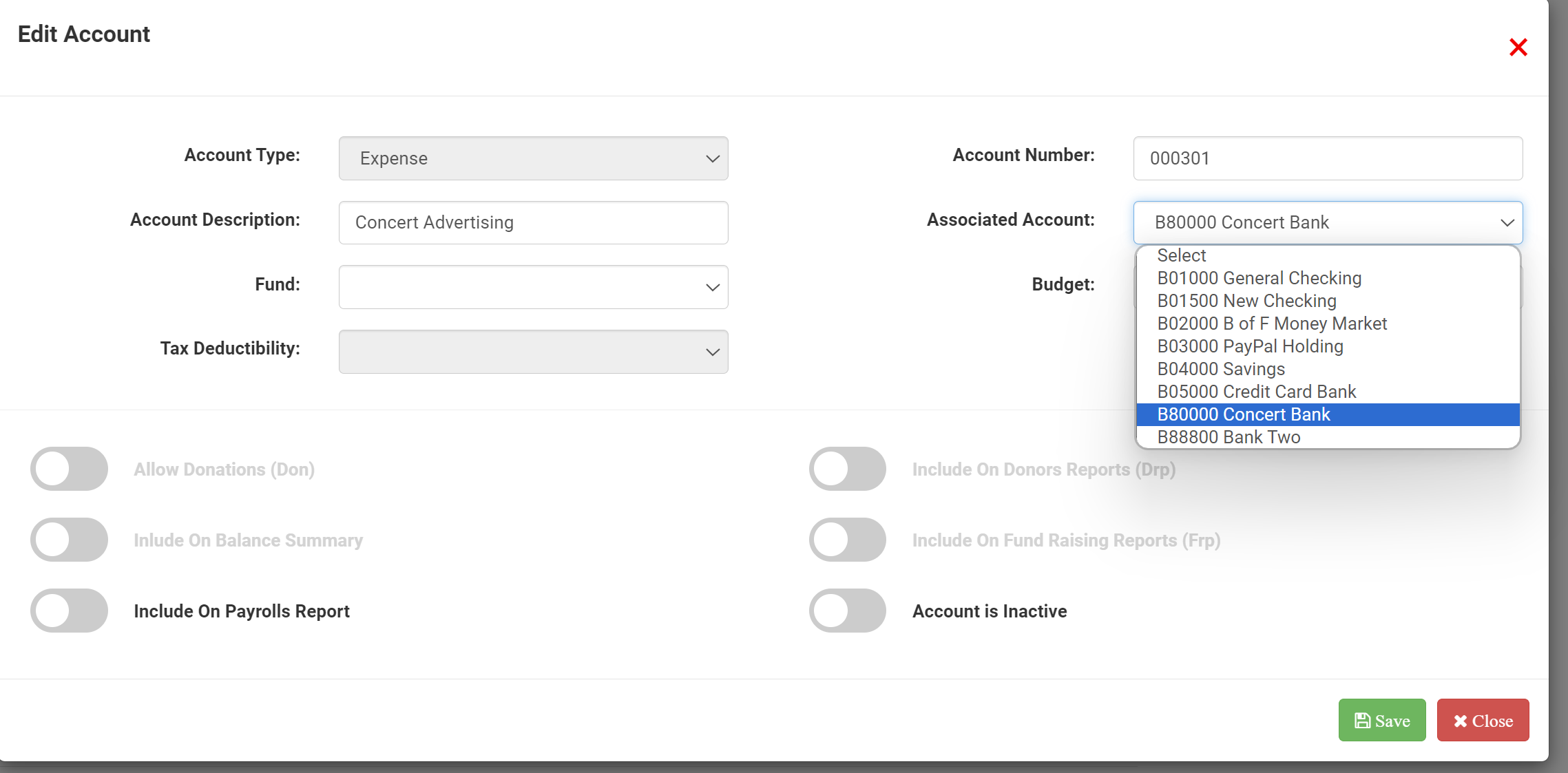Image resolution: width=1568 pixels, height=773 pixels.
Task: Click the red X icon at top right
Action: pyautogui.click(x=1518, y=47)
